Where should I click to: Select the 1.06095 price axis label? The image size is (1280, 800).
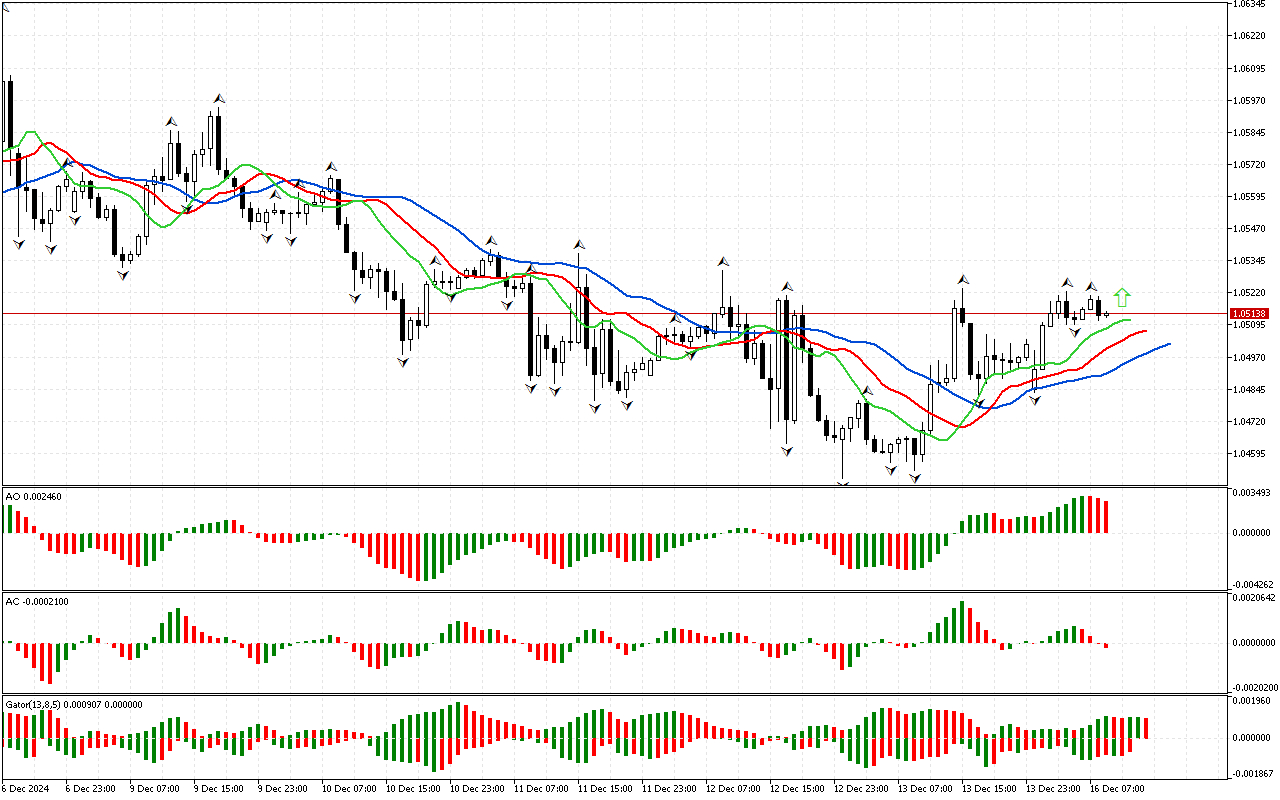click(1249, 68)
